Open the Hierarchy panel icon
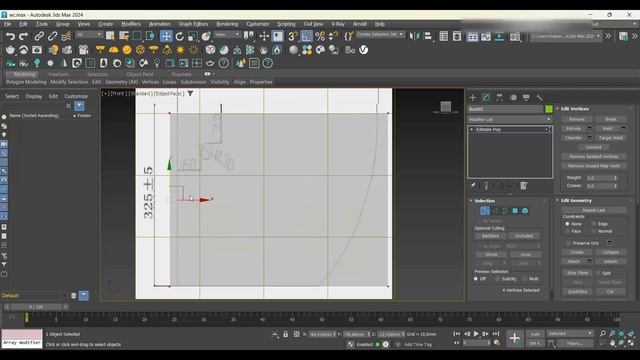This screenshot has height=360, width=640. pyautogui.click(x=499, y=98)
